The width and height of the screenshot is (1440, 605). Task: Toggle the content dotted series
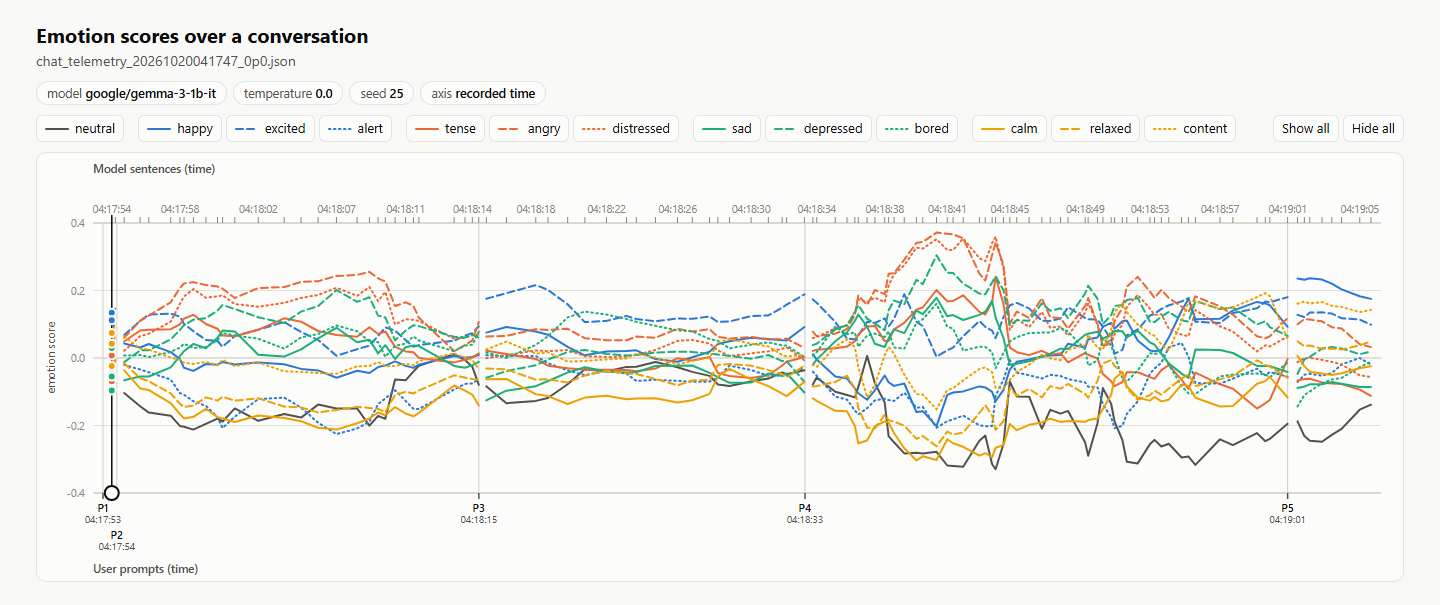tap(1190, 128)
